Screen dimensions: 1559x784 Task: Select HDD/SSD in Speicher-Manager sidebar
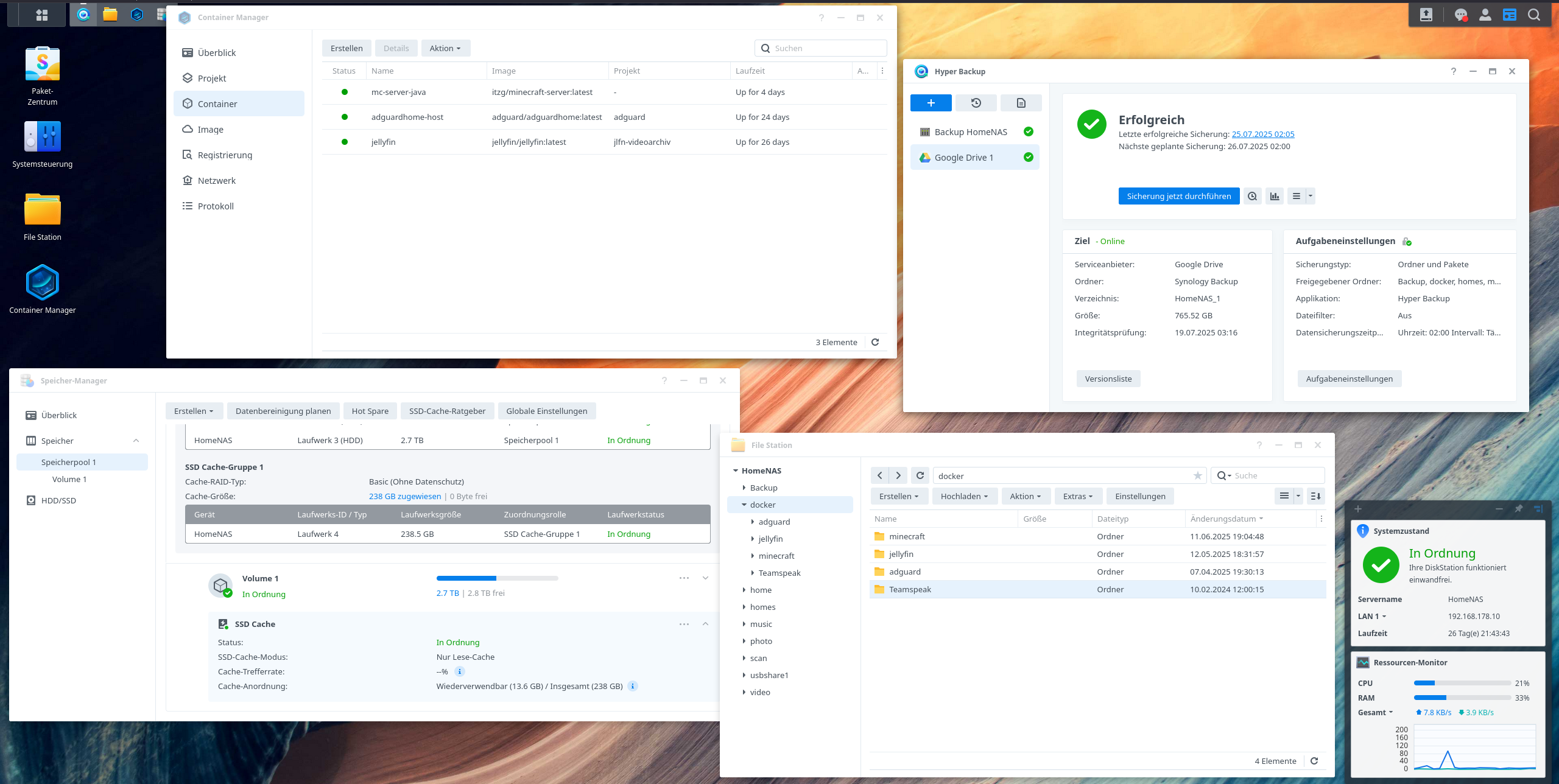click(x=58, y=500)
